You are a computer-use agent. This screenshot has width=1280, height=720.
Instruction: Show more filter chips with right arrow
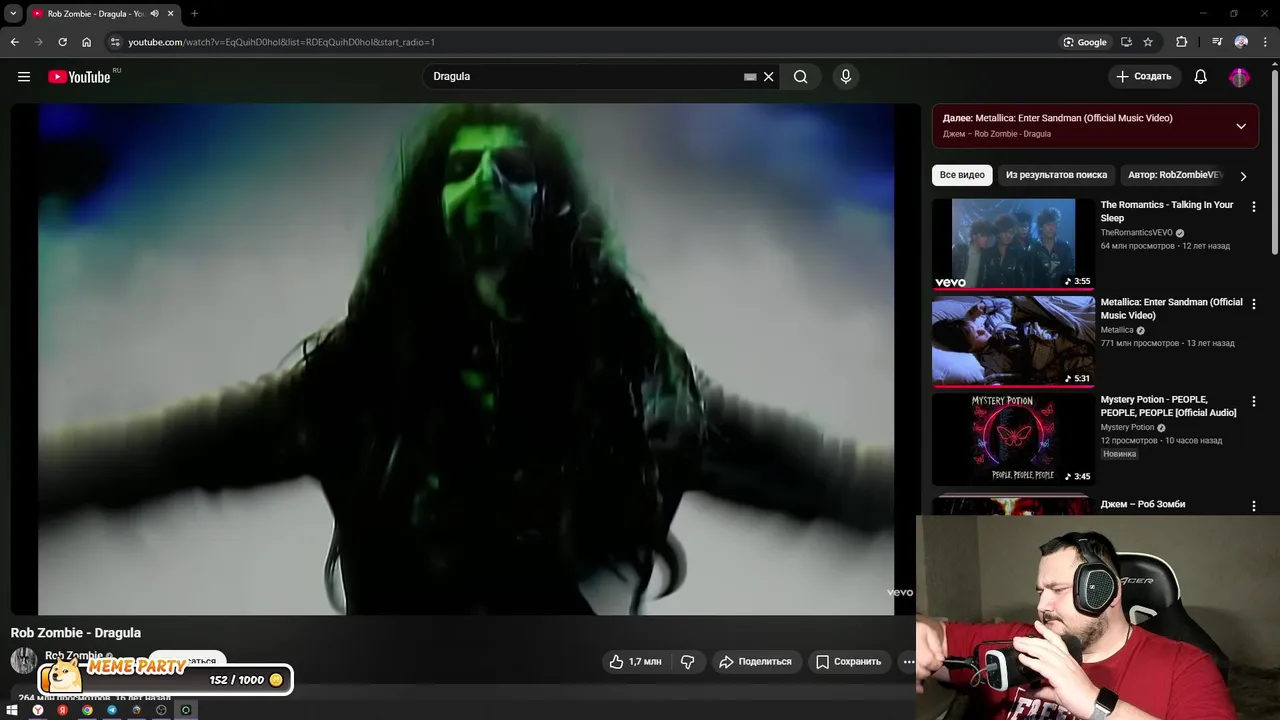pyautogui.click(x=1243, y=176)
